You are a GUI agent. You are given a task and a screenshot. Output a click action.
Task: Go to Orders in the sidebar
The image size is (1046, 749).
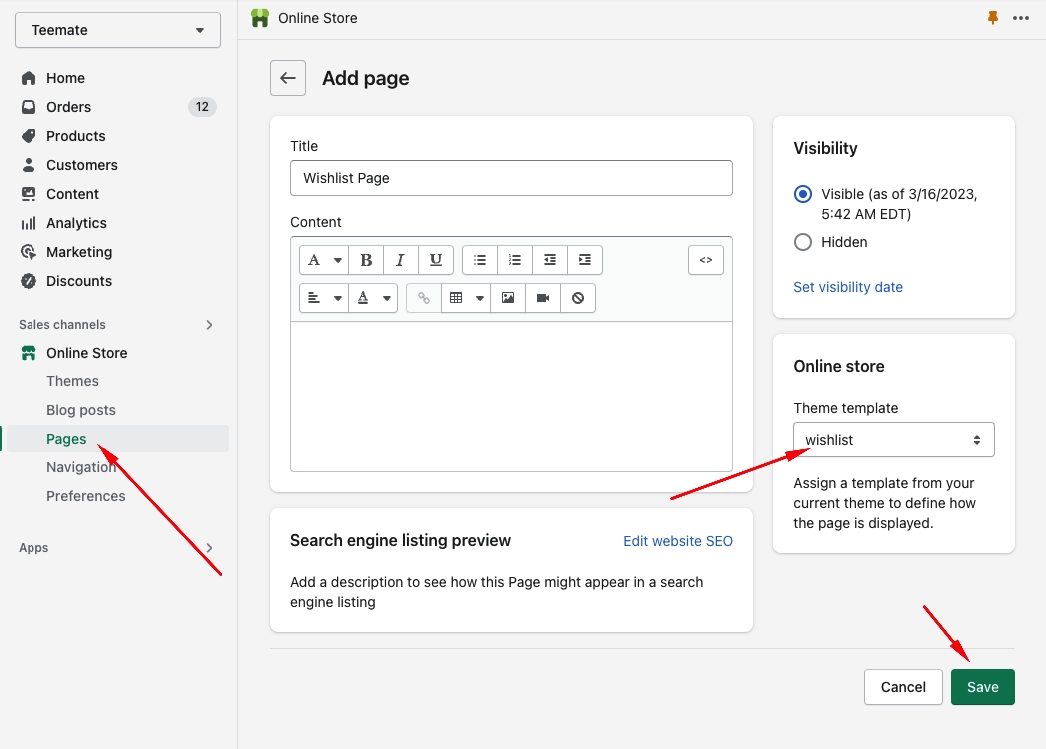point(68,107)
